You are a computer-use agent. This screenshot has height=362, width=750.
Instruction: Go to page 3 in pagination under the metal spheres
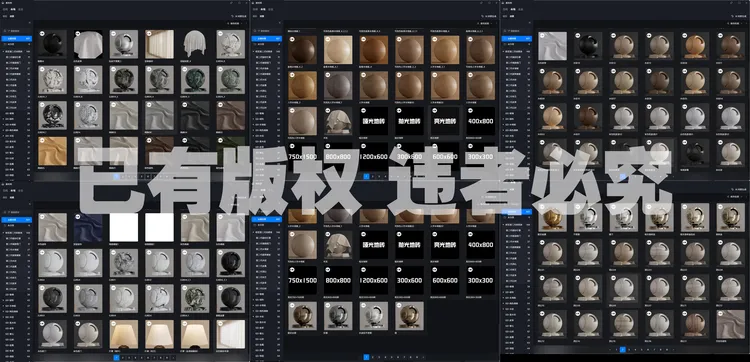(379, 357)
